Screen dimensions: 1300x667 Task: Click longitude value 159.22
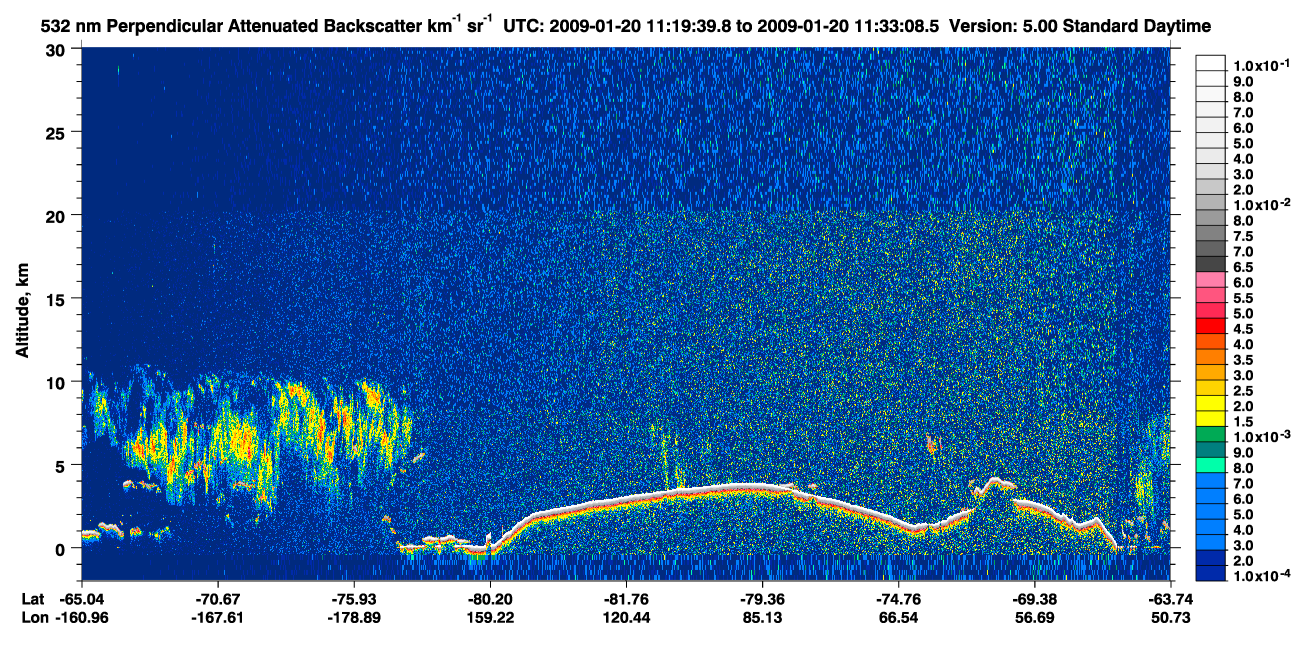[x=490, y=617]
